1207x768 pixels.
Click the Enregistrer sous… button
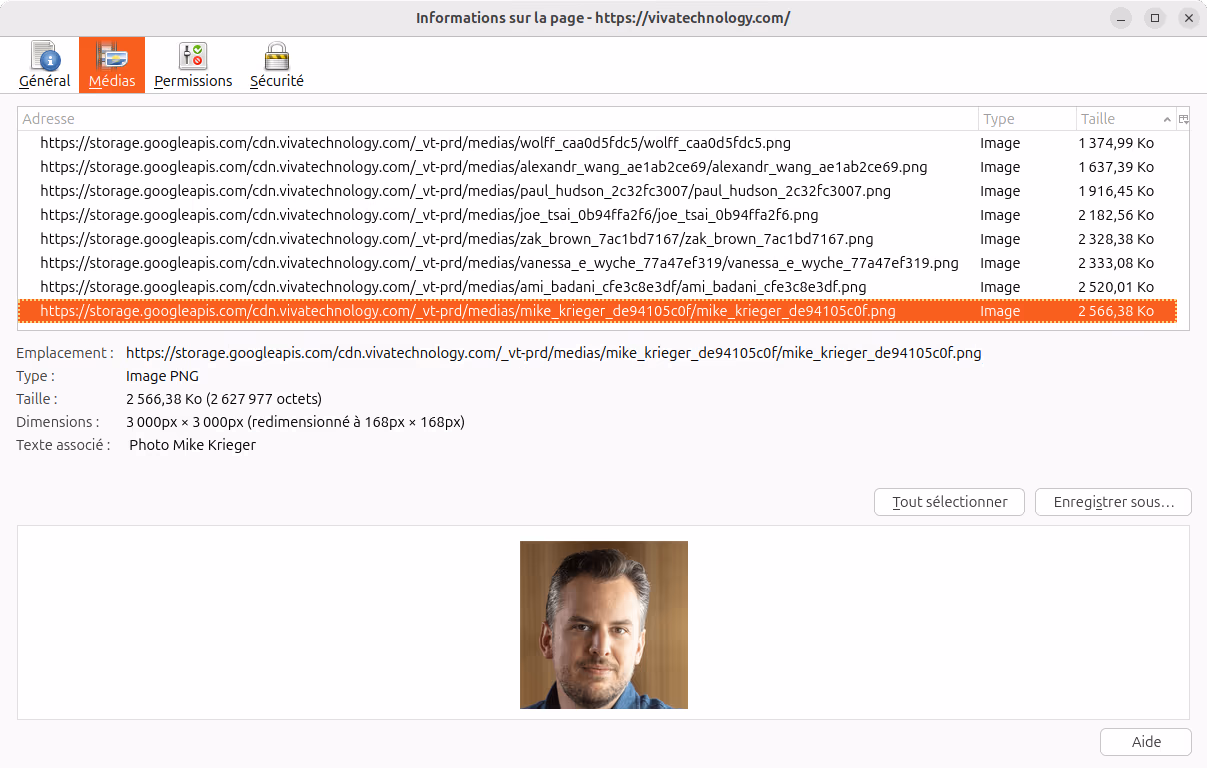tap(1113, 502)
